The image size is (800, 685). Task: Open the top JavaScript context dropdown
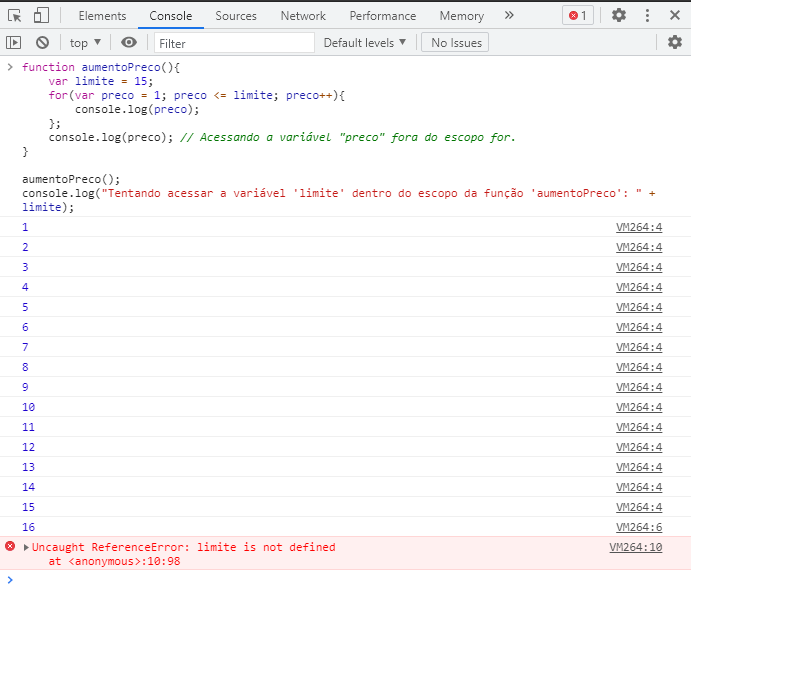pyautogui.click(x=85, y=43)
